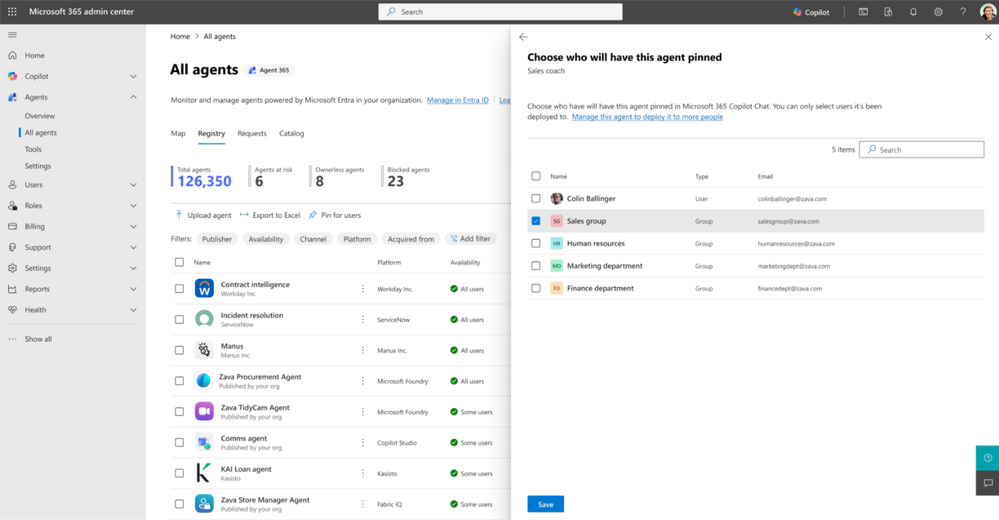Viewport: 999px width, 520px height.
Task: Focus the top Search bar
Action: (500, 11)
